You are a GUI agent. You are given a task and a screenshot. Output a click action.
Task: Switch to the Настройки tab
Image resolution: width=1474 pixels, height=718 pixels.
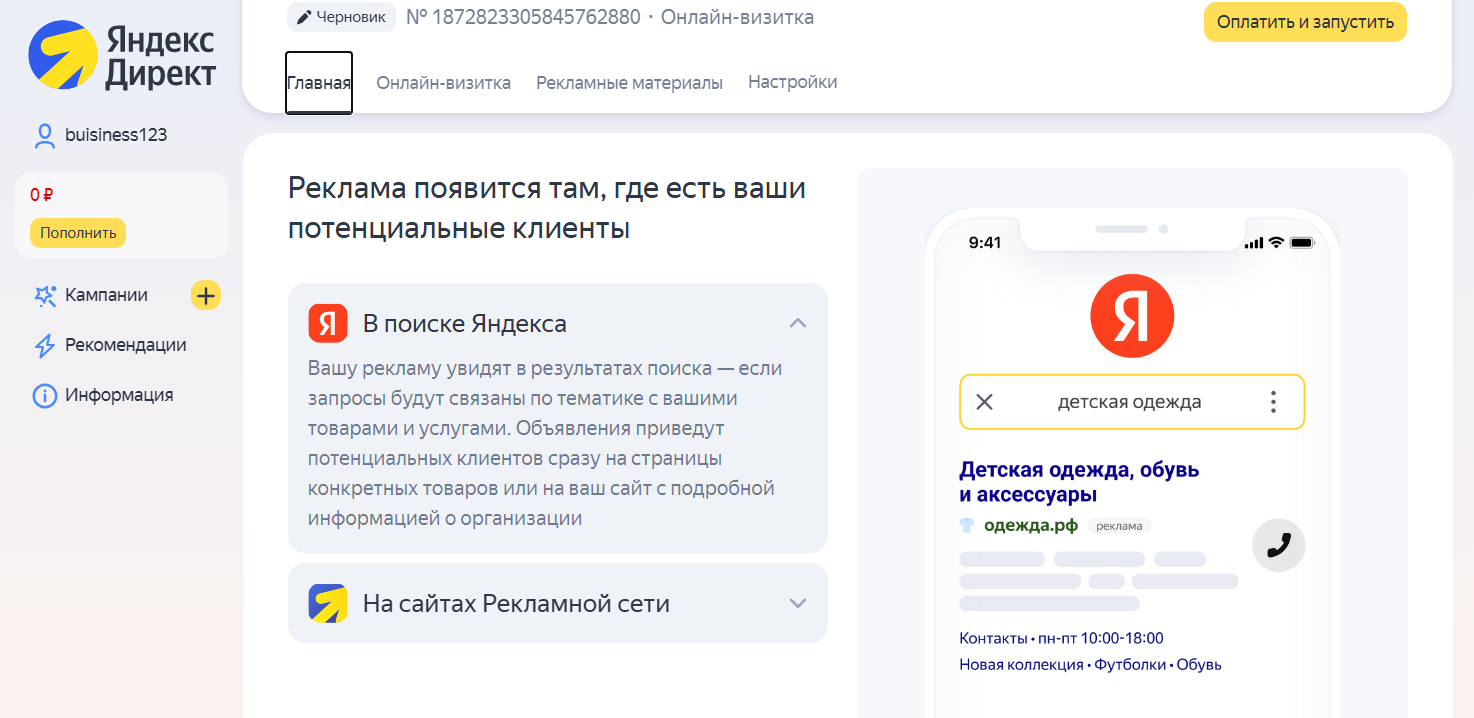(793, 82)
